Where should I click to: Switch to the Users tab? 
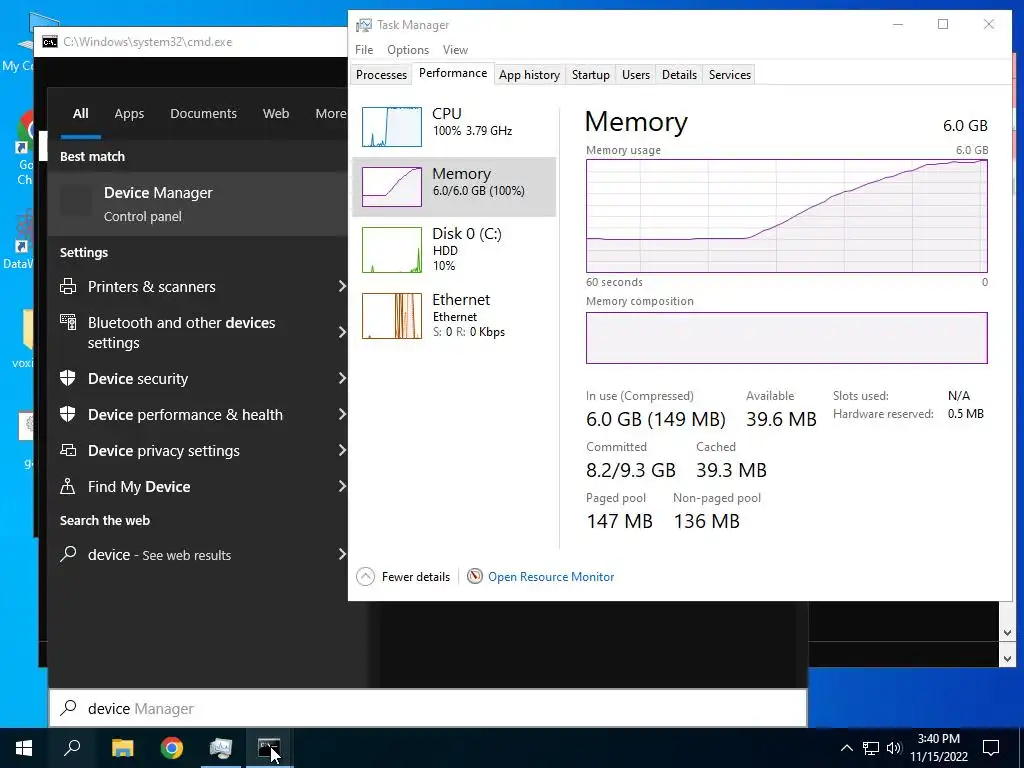(x=635, y=74)
